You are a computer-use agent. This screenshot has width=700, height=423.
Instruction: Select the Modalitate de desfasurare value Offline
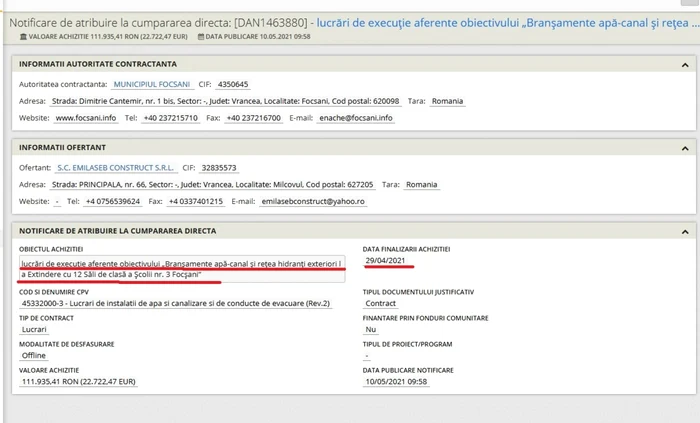34,355
